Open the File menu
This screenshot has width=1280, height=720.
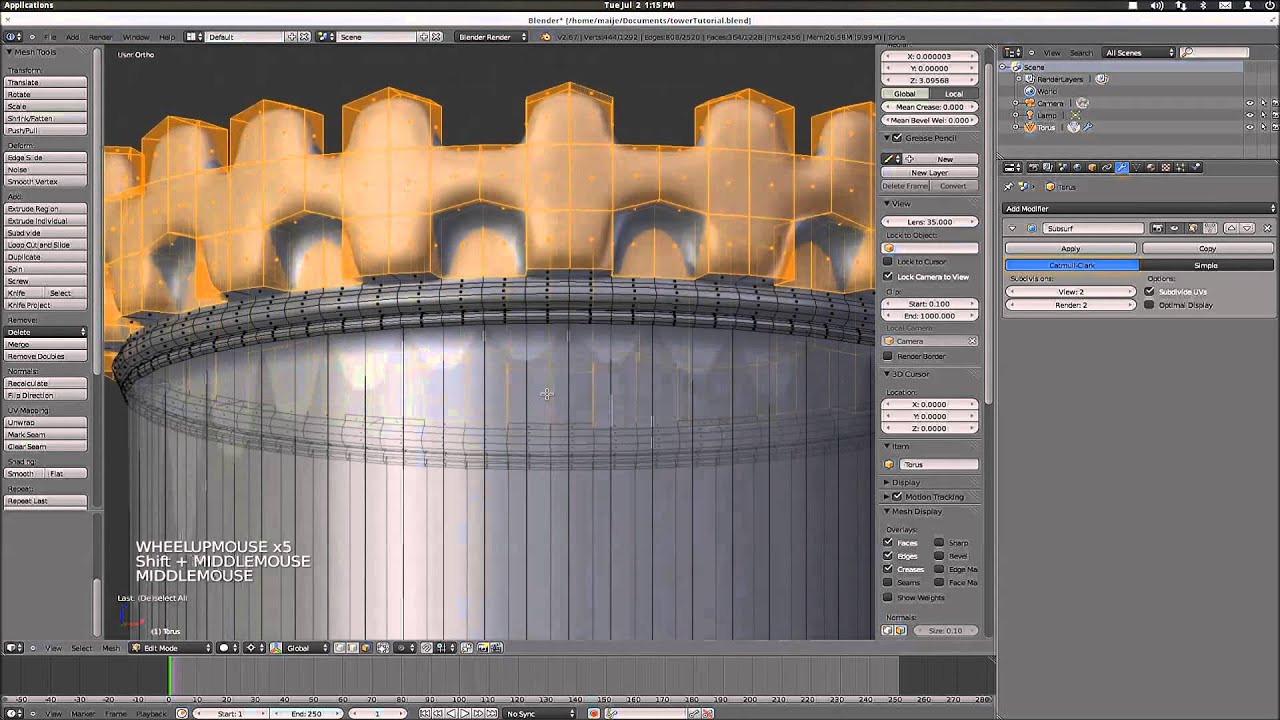(x=49, y=37)
